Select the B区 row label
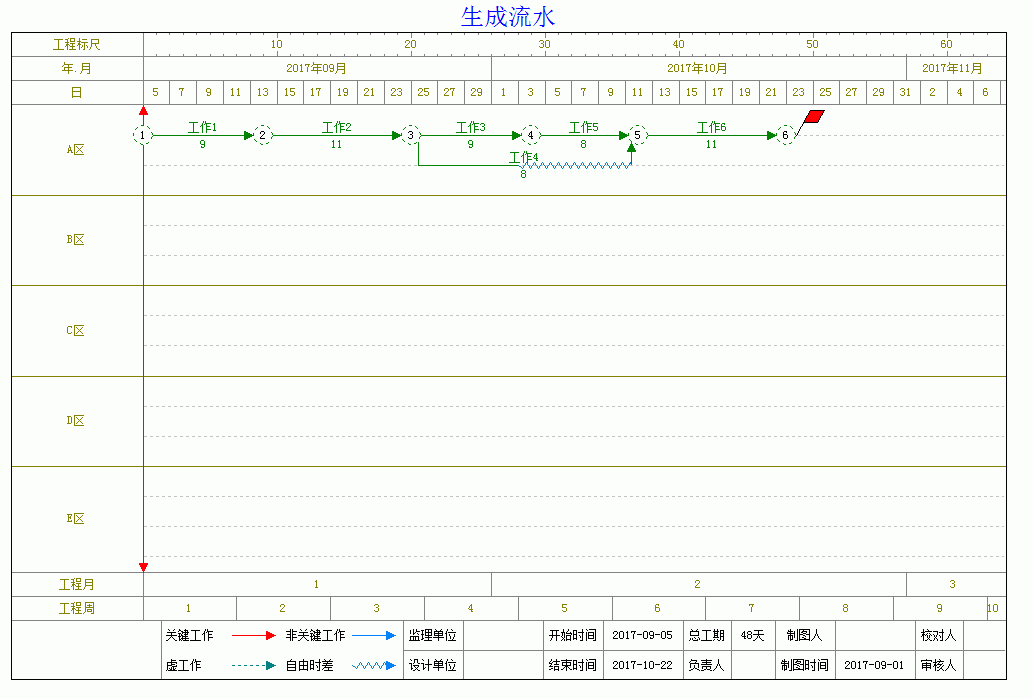Viewport: 1033px width, 699px height. pos(76,240)
